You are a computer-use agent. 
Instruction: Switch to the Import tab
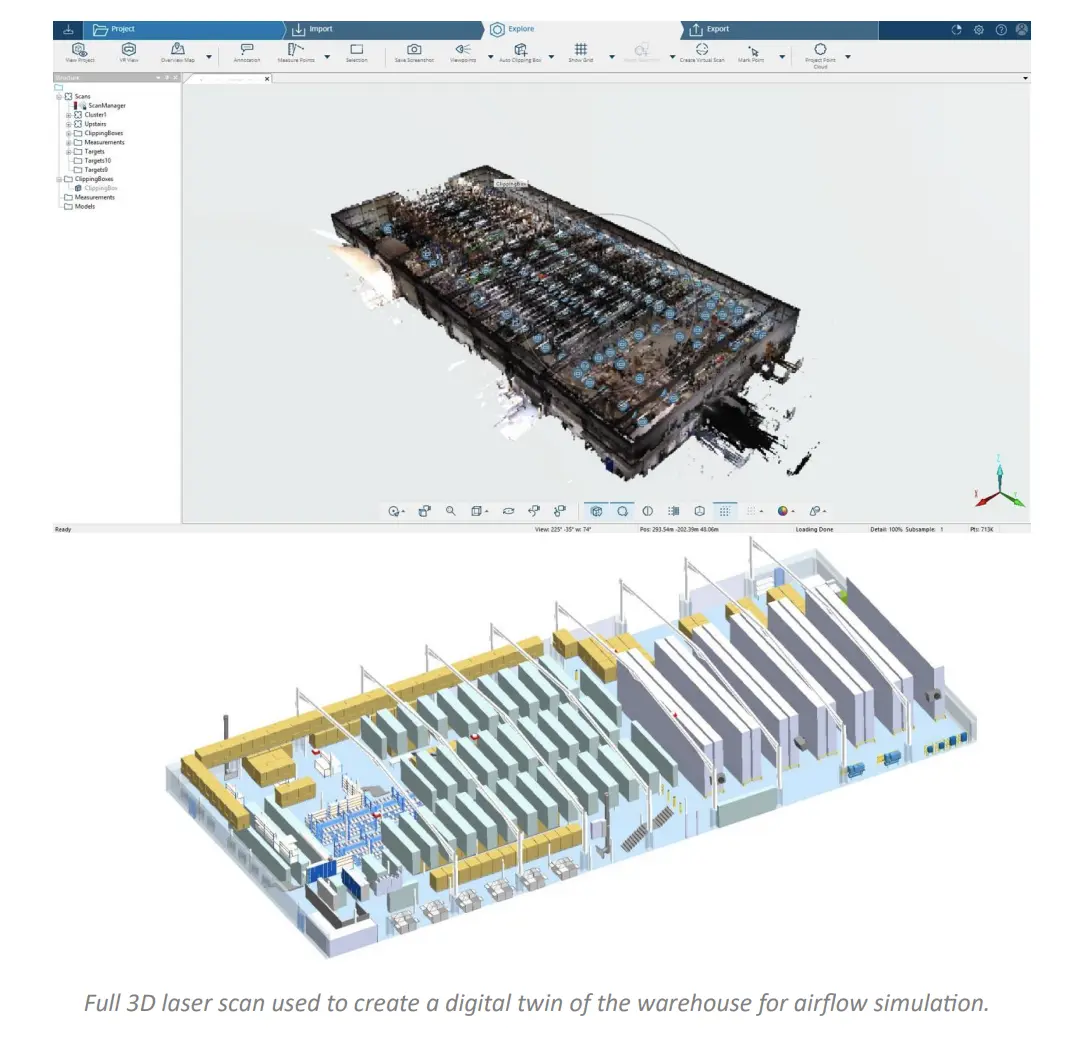(318, 29)
